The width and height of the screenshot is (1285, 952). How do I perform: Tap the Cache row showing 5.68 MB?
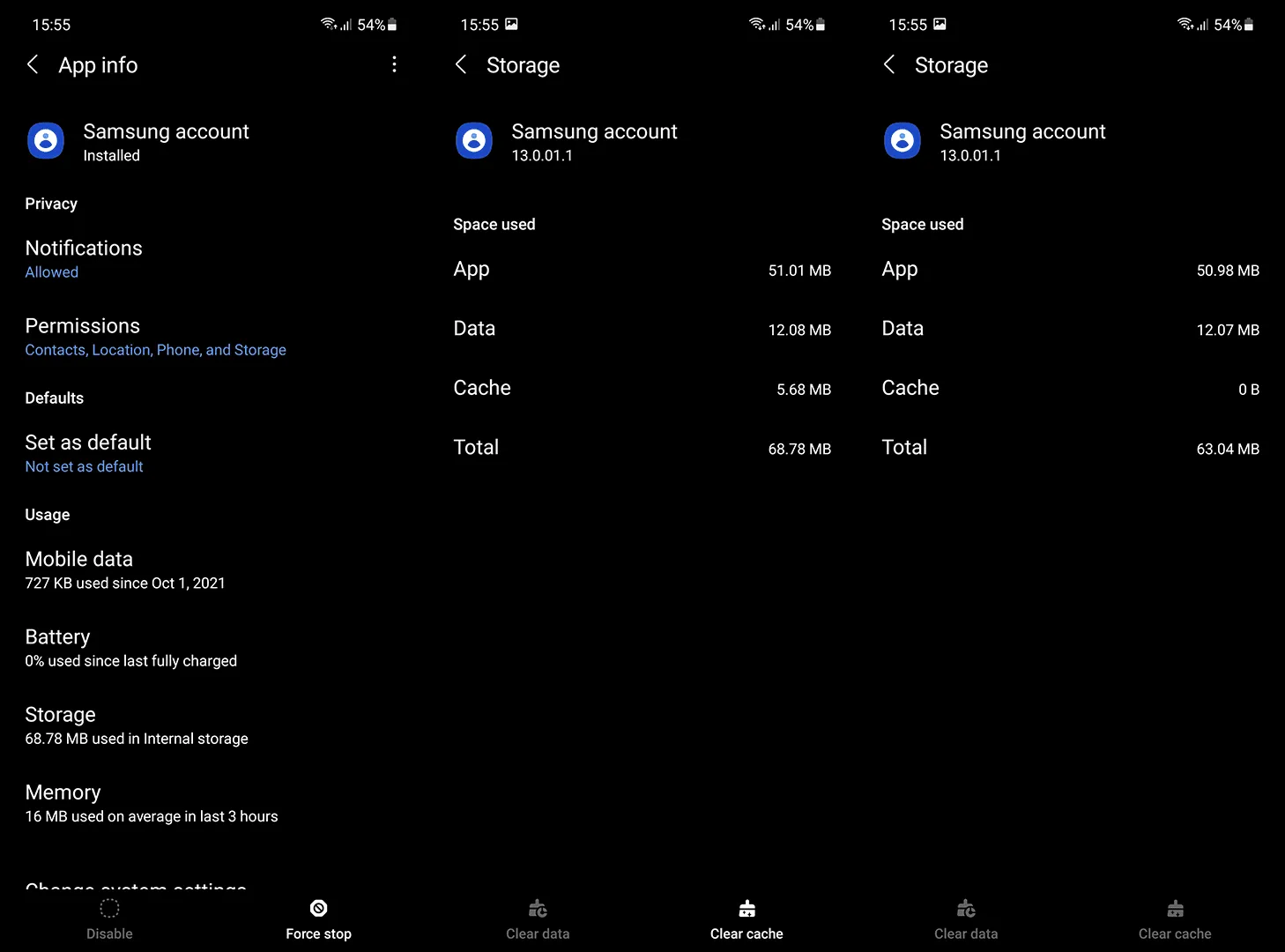tap(642, 388)
